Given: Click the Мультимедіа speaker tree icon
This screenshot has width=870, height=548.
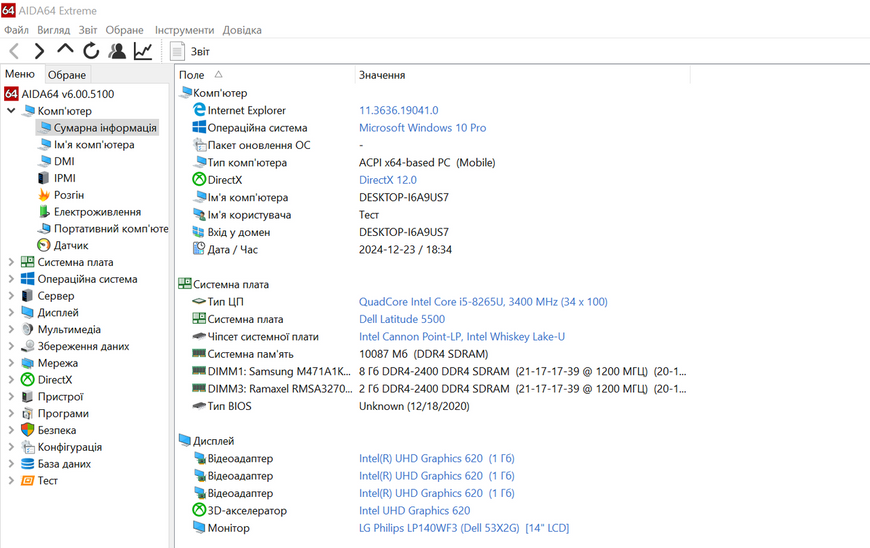Looking at the screenshot, I should tap(27, 329).
